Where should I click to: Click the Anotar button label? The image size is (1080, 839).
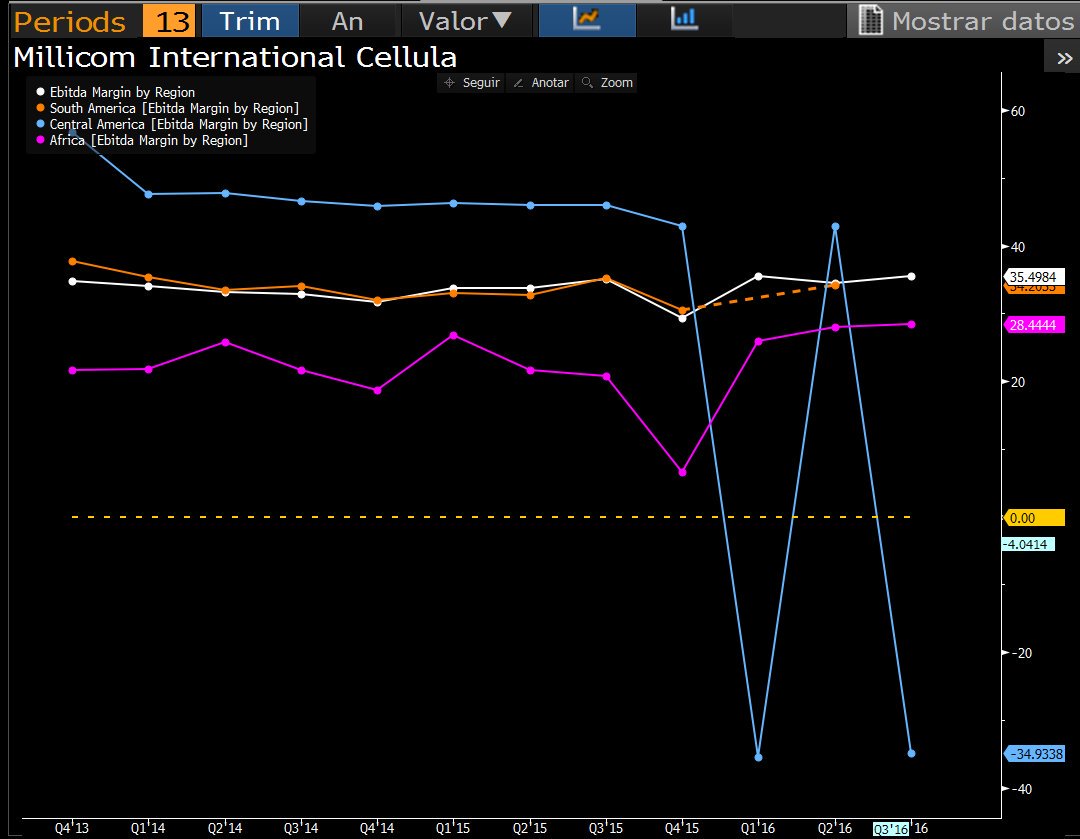pyautogui.click(x=550, y=83)
